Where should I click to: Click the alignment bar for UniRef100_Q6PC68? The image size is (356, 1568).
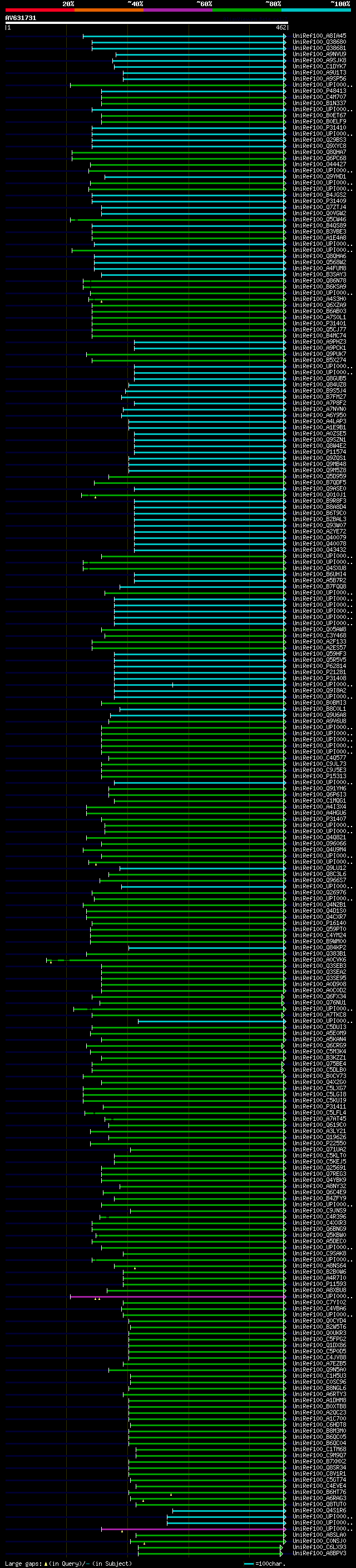pos(179,159)
